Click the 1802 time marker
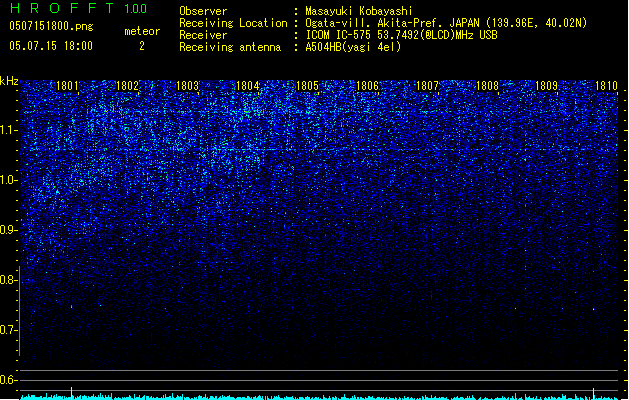 pos(127,86)
